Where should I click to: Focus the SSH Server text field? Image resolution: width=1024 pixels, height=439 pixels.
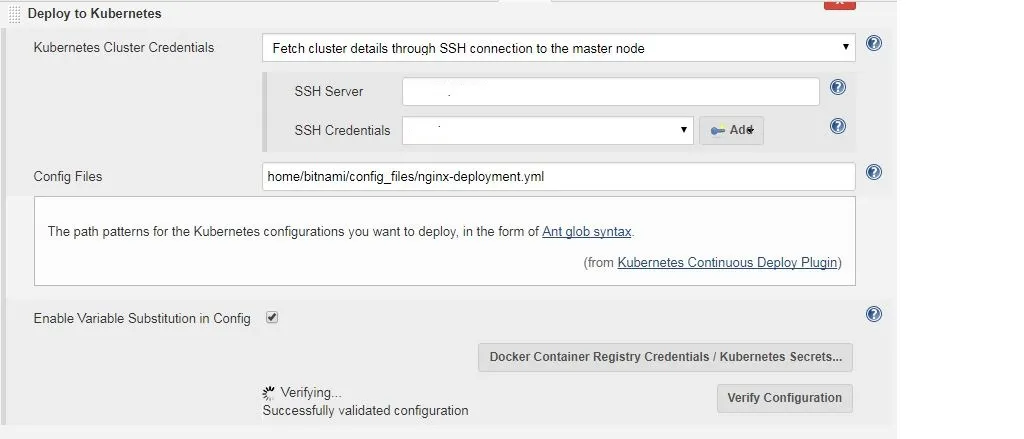(610, 91)
